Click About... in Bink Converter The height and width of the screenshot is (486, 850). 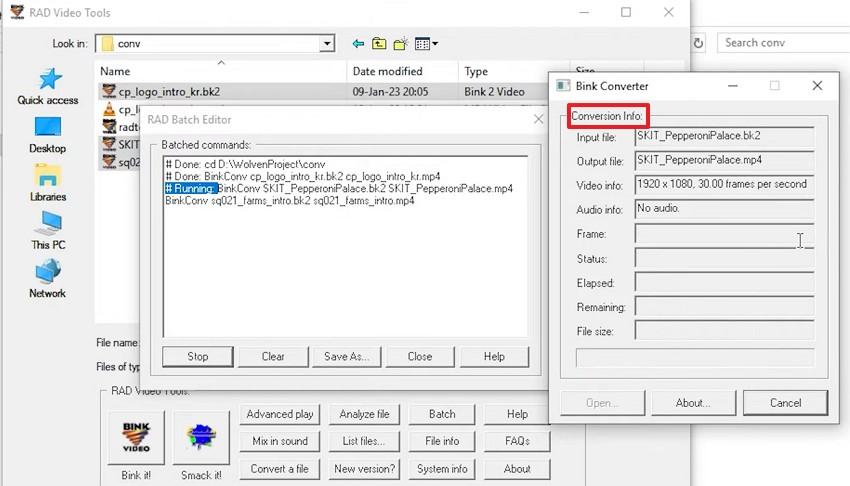tap(693, 403)
